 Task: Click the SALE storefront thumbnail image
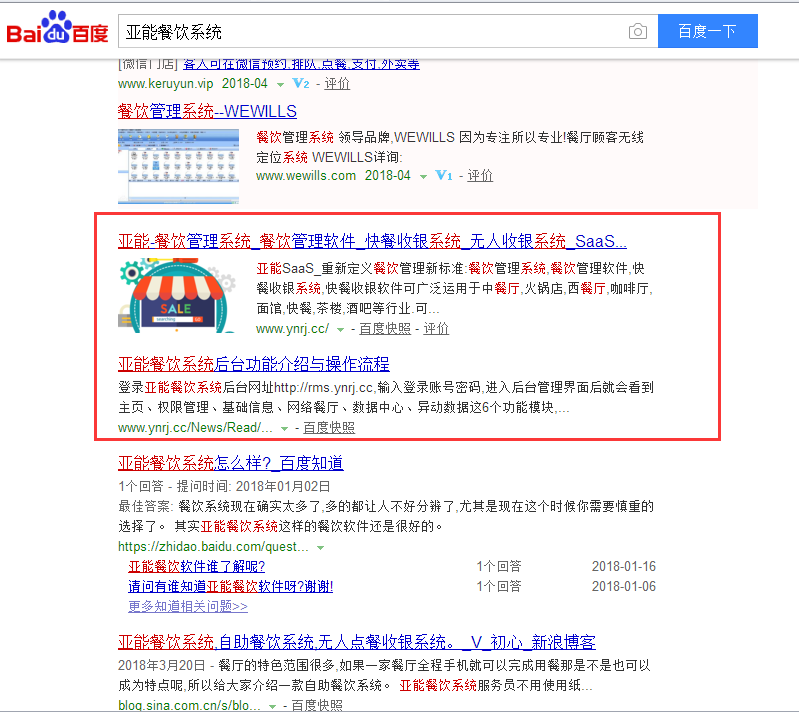point(178,296)
